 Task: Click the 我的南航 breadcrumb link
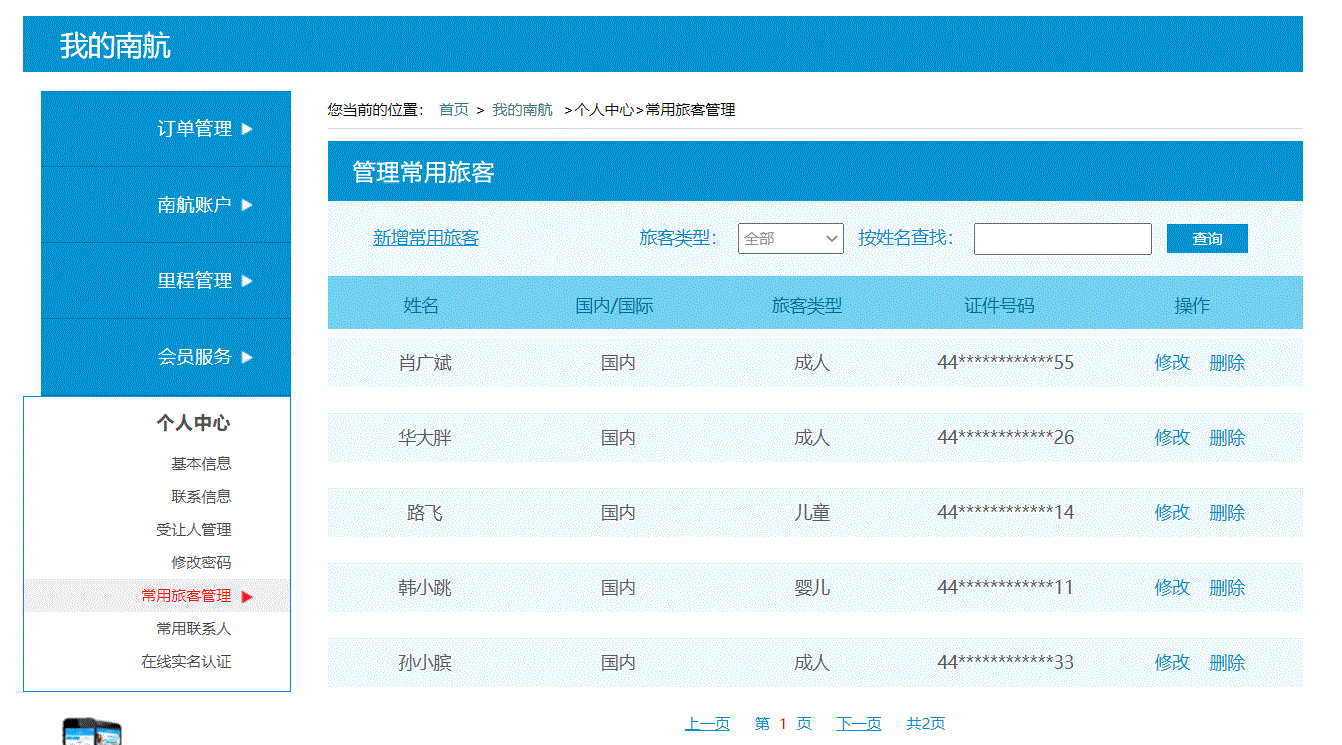click(x=522, y=110)
